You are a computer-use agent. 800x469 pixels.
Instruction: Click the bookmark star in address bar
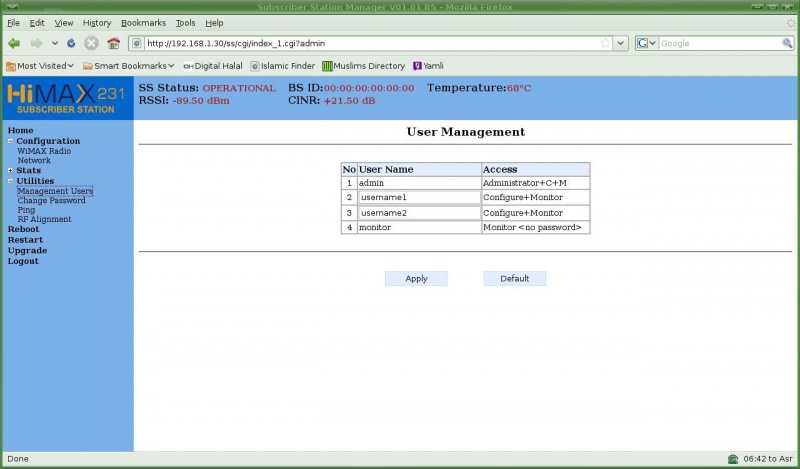tap(605, 43)
